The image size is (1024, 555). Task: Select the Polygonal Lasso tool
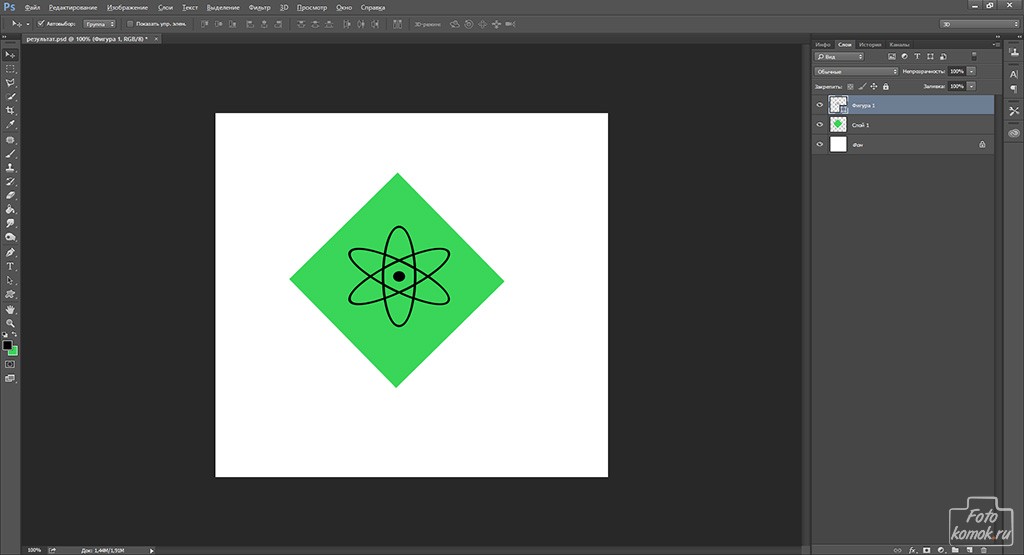10,83
